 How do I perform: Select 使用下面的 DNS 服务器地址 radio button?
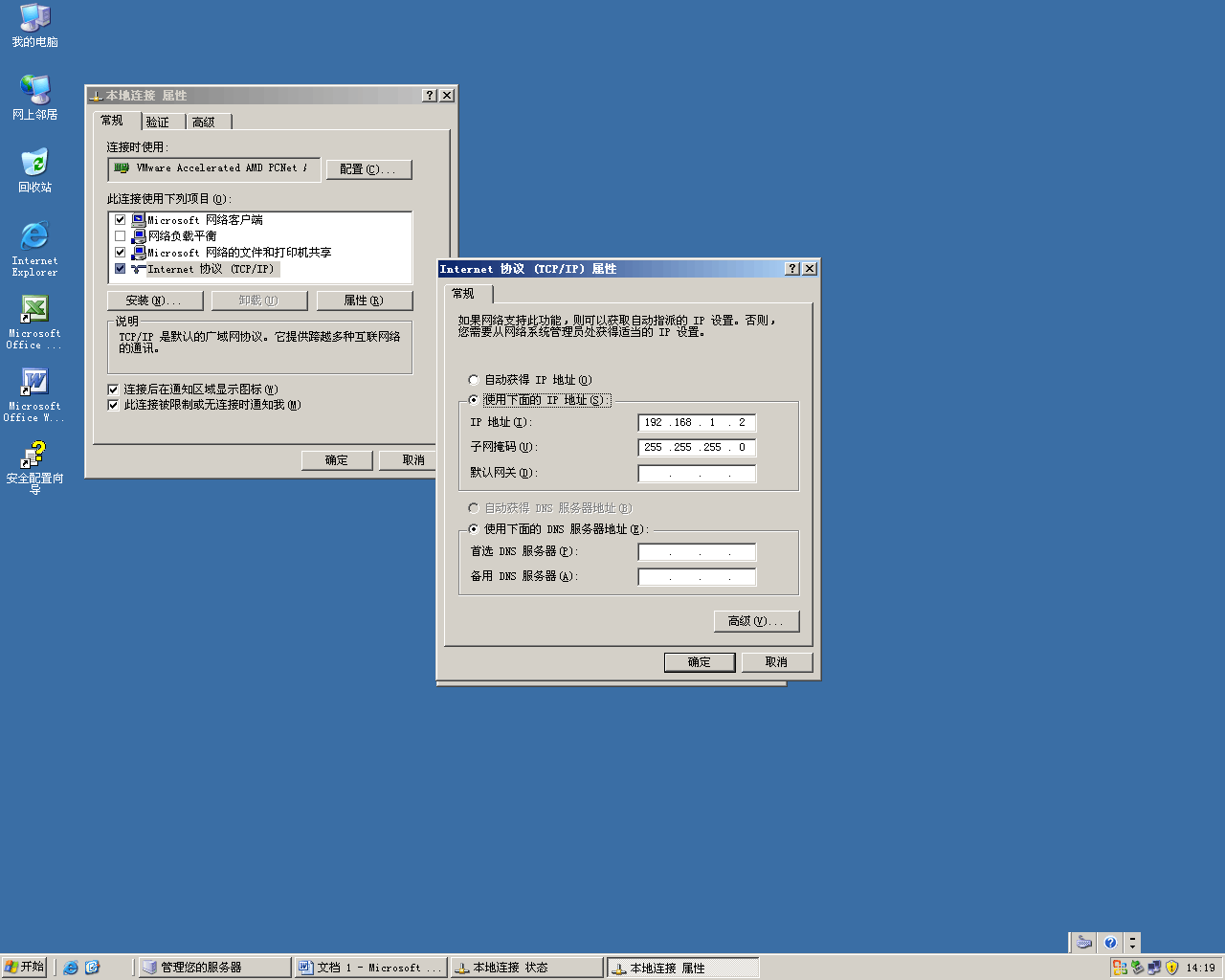(474, 529)
